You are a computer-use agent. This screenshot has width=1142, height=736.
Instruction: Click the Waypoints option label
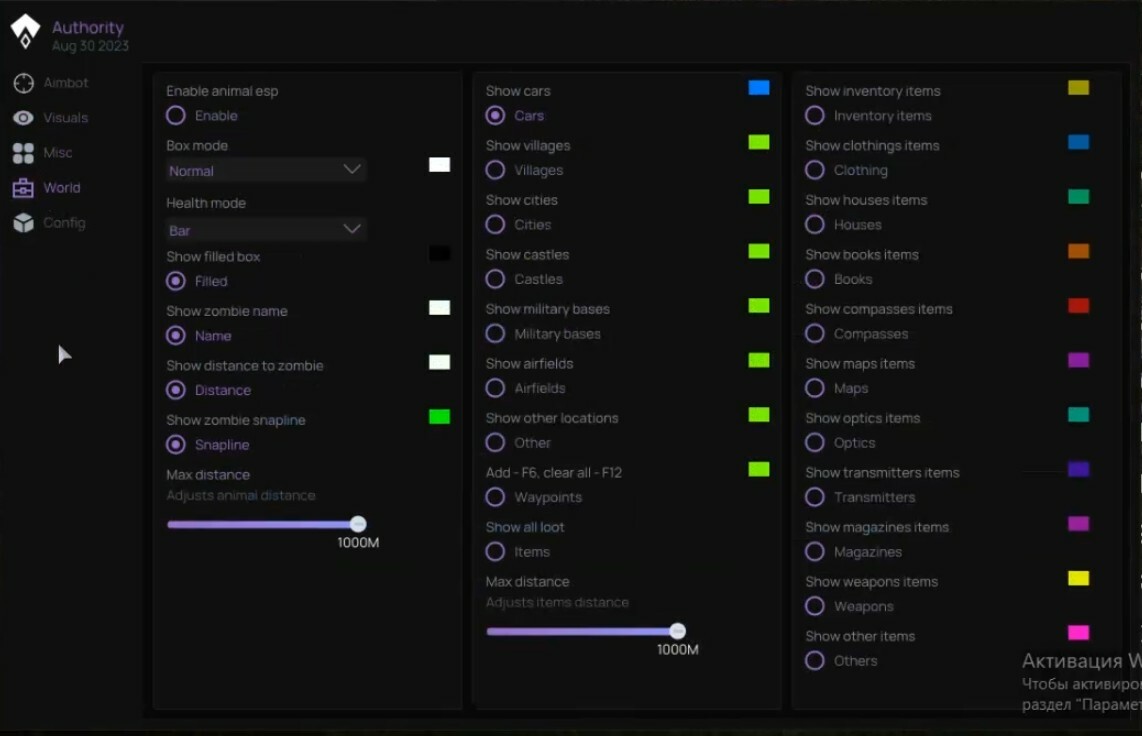548,497
